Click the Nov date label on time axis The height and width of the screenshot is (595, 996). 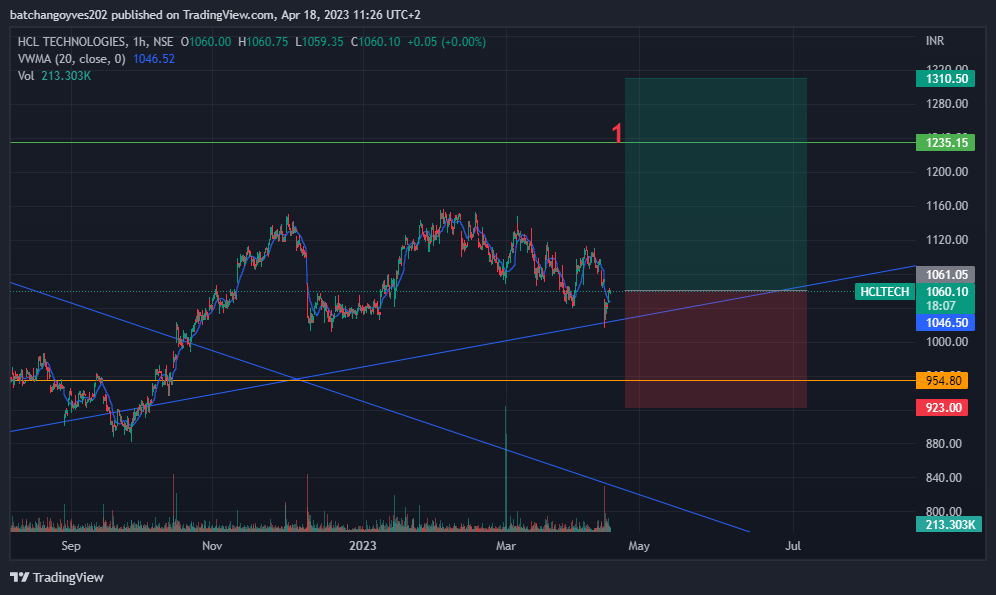(x=212, y=546)
